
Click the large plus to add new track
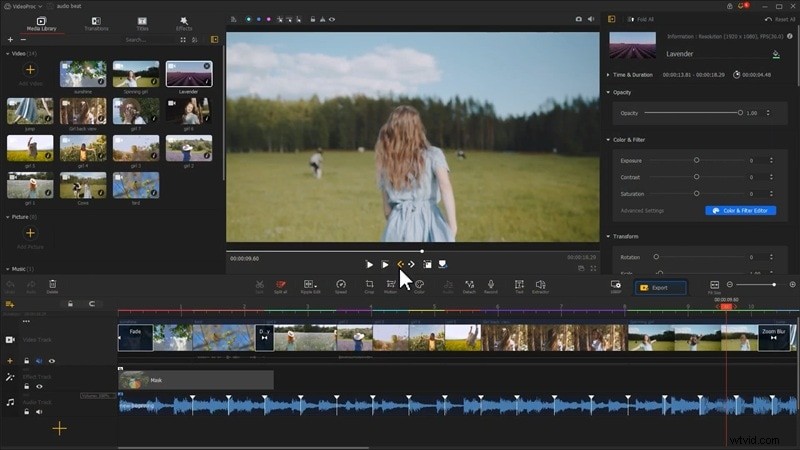[60, 428]
